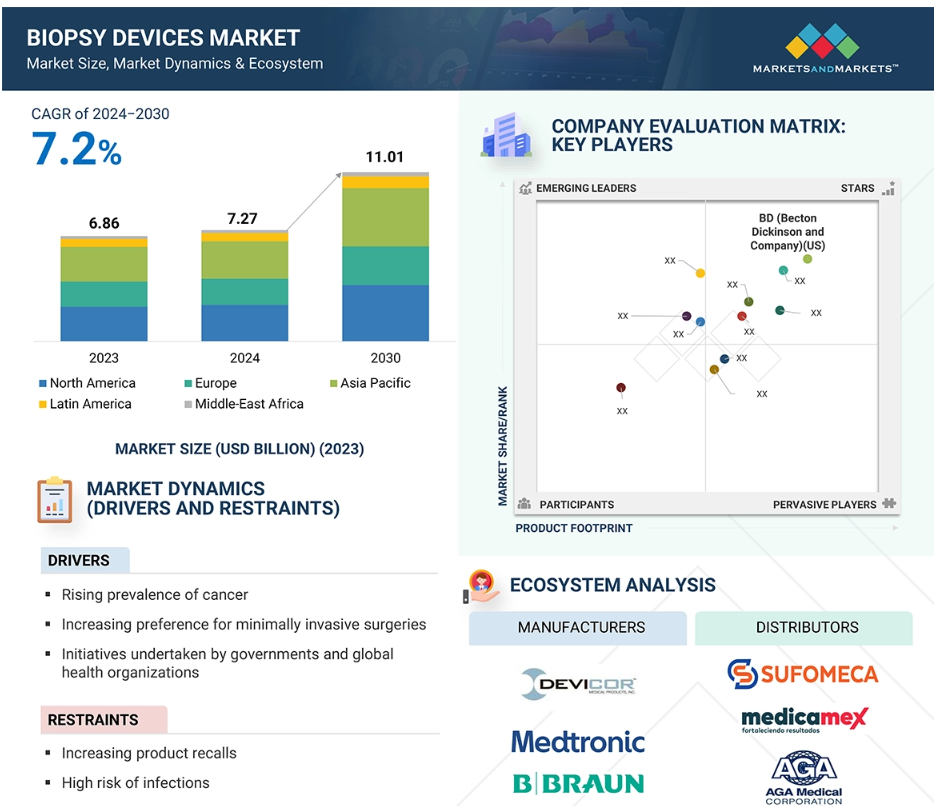The height and width of the screenshot is (806, 934).
Task: Click the Middle-East Africa legend swatch
Action: pyautogui.click(x=188, y=404)
